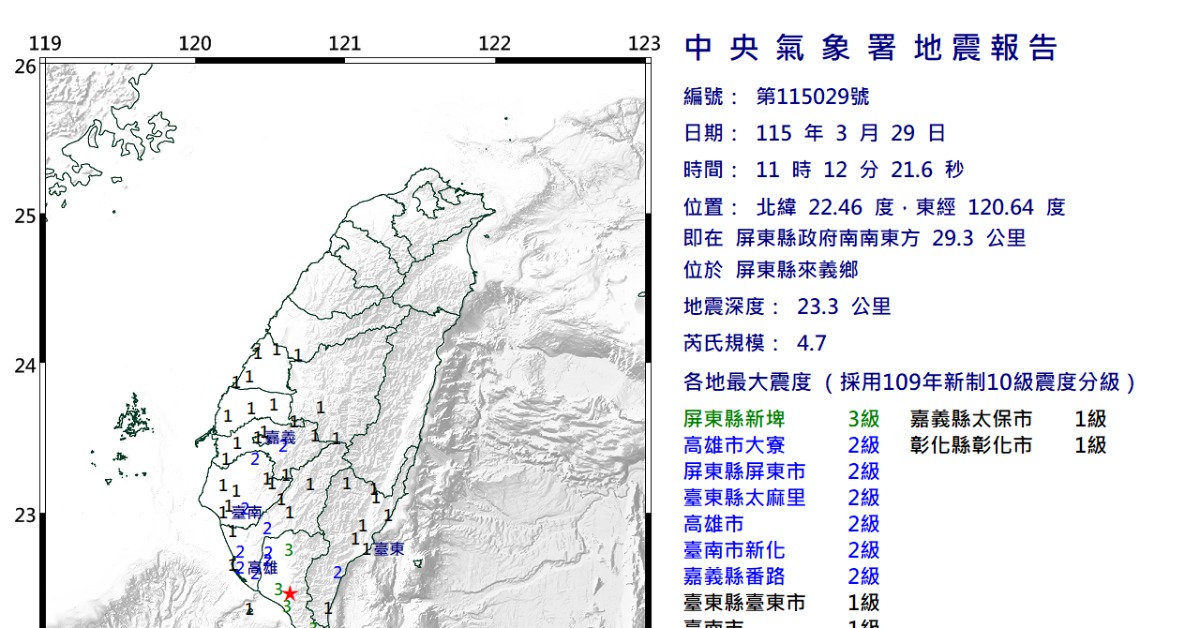Click the green intensity 3 marker above the star
The height and width of the screenshot is (628, 1200).
pyautogui.click(x=289, y=549)
